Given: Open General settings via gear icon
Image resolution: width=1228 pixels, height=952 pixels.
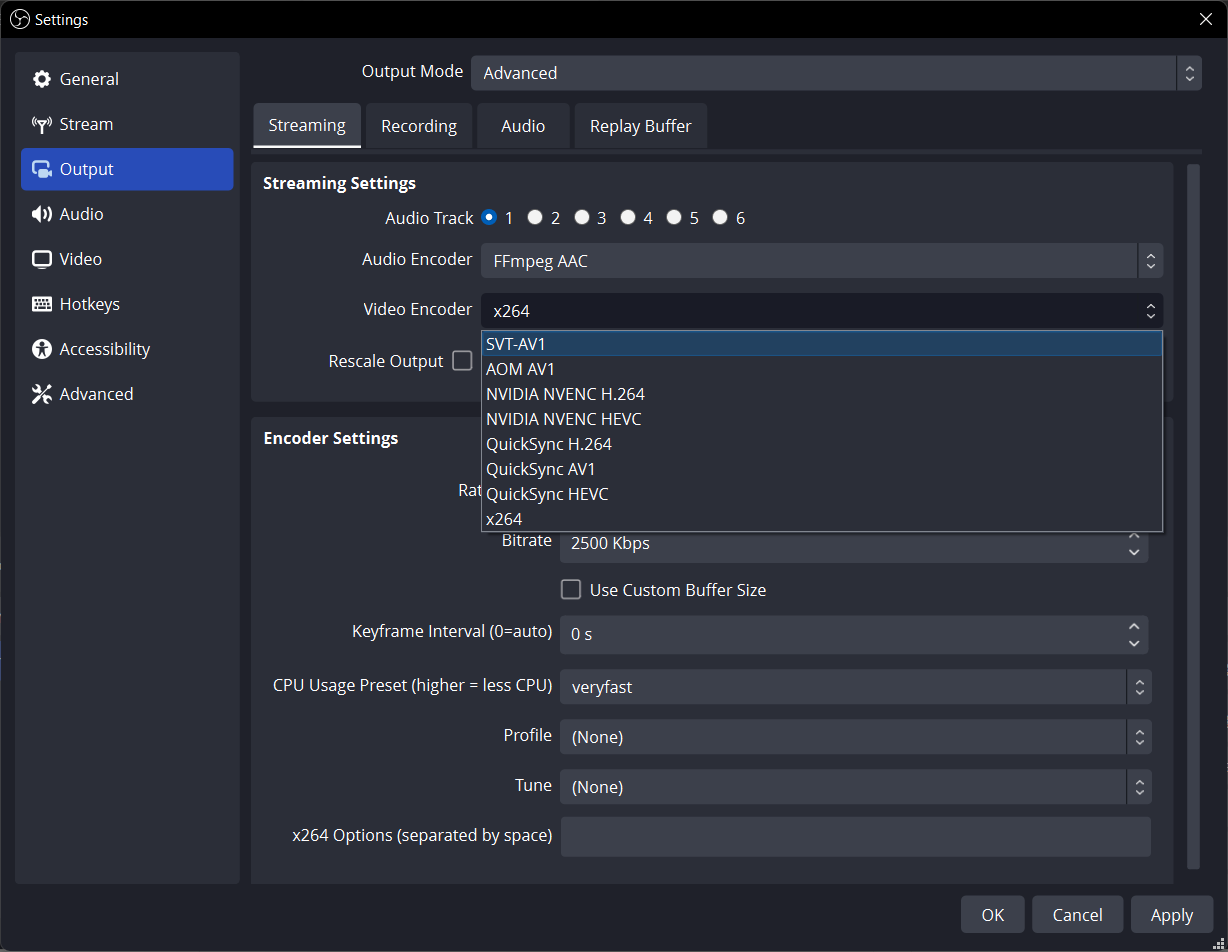Looking at the screenshot, I should (x=41, y=79).
